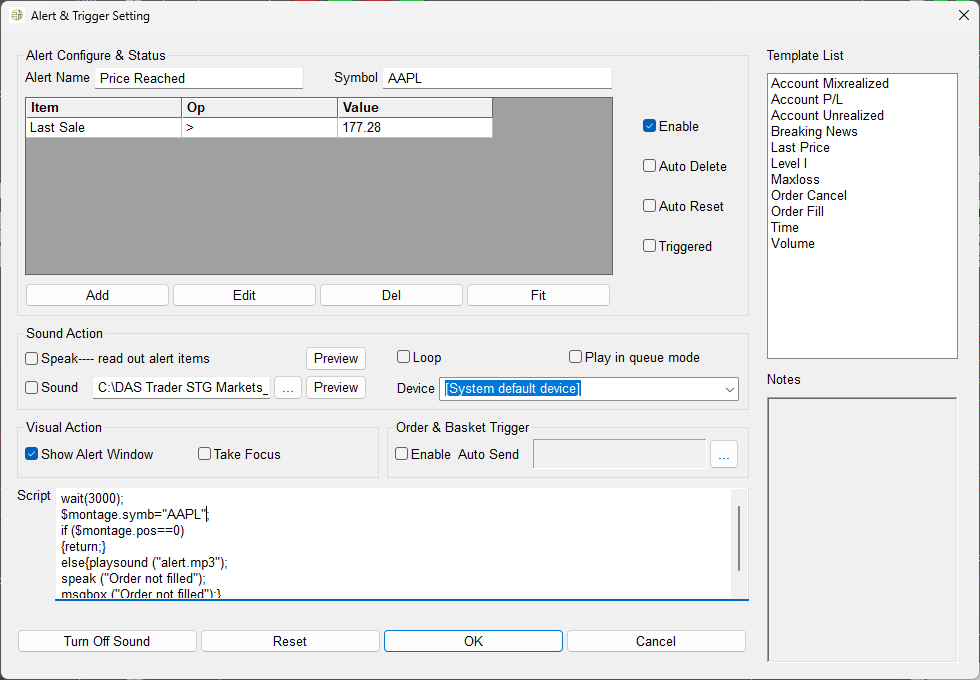Select Time template
The height and width of the screenshot is (680, 980).
(x=784, y=228)
